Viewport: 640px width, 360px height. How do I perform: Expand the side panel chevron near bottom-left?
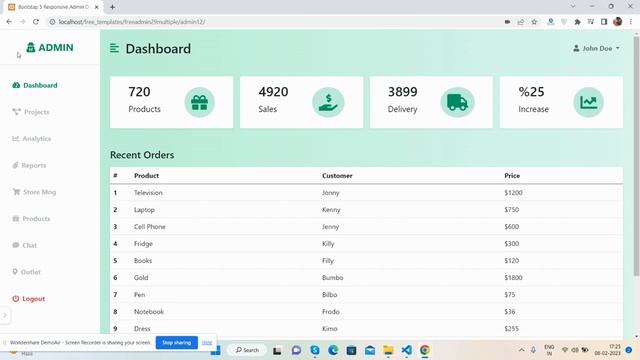(5, 315)
